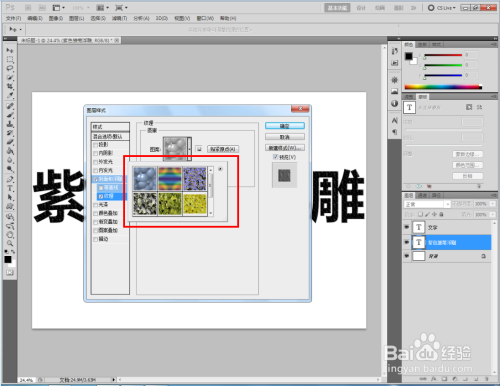Toggle the 预览 (Preview) checkbox

[275, 157]
